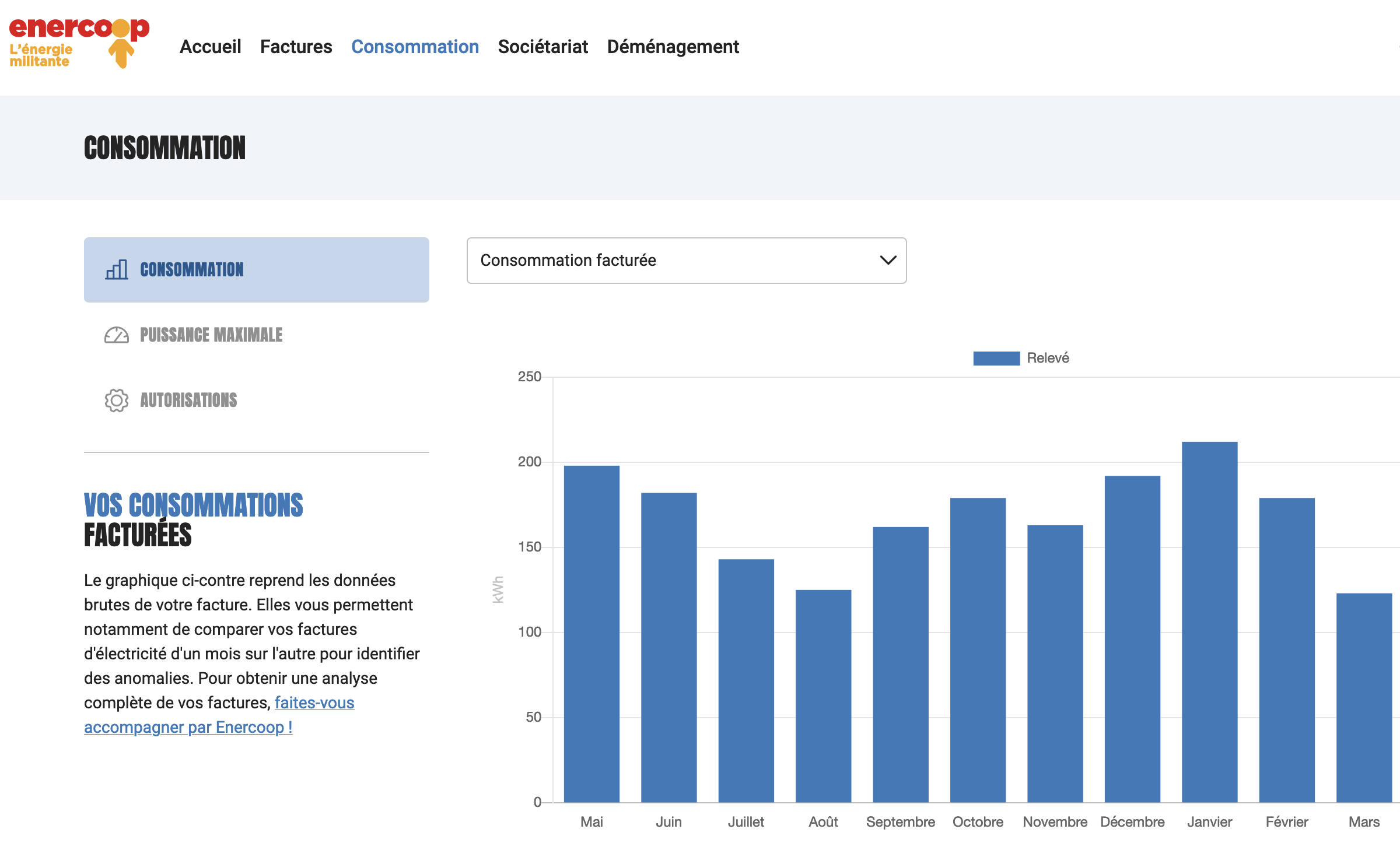Select the Puissance maximale sidebar tab

(x=211, y=335)
